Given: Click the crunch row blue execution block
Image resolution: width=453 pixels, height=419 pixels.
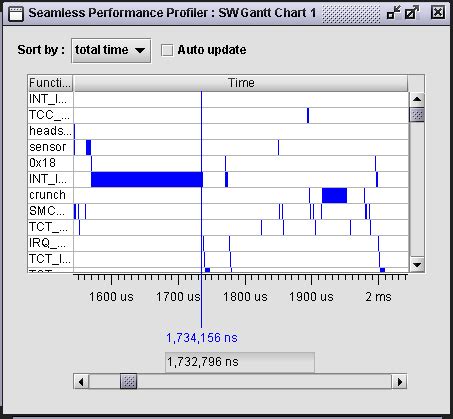Looking at the screenshot, I should (x=334, y=195).
